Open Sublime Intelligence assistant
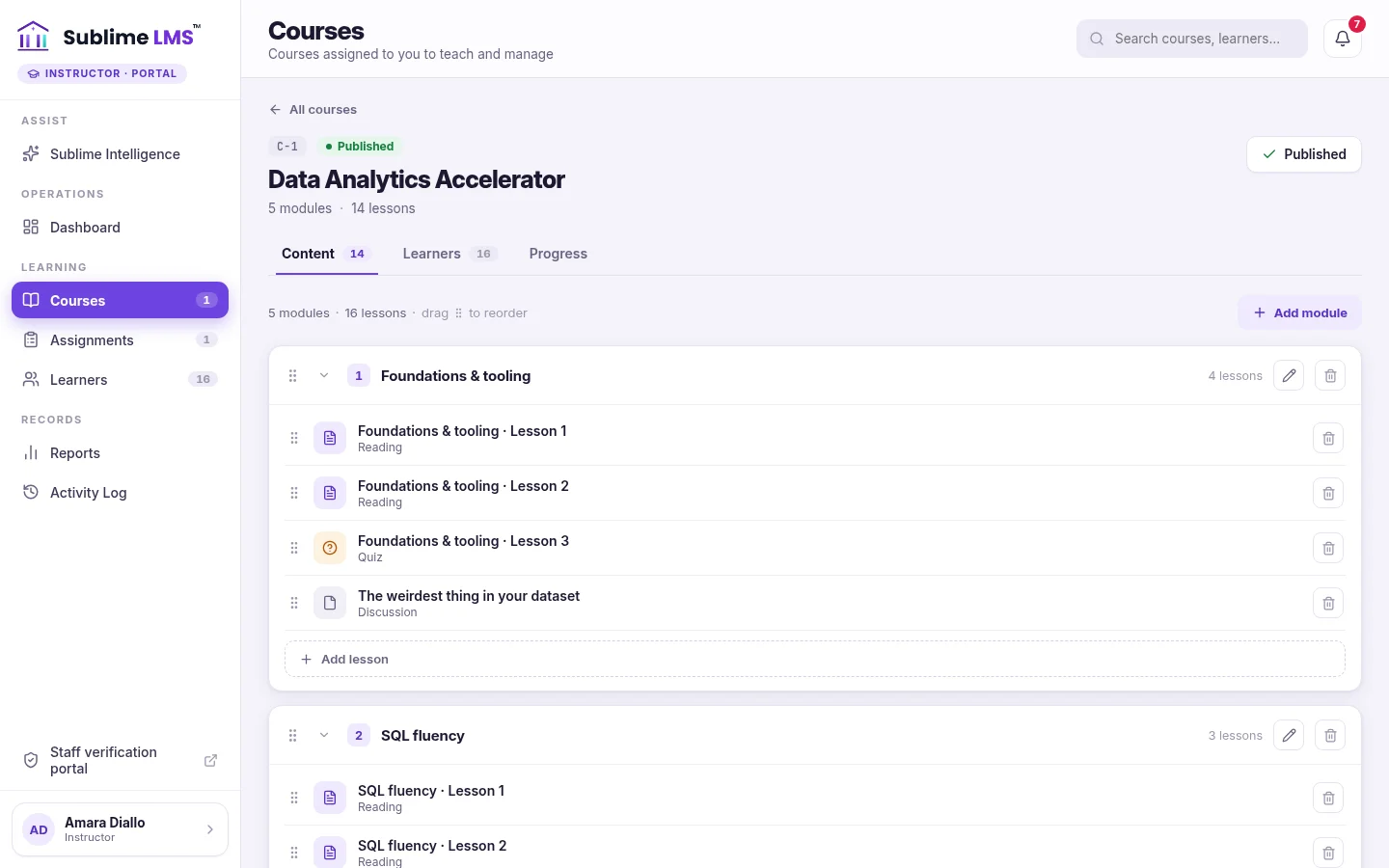The image size is (1389, 868). click(x=120, y=154)
